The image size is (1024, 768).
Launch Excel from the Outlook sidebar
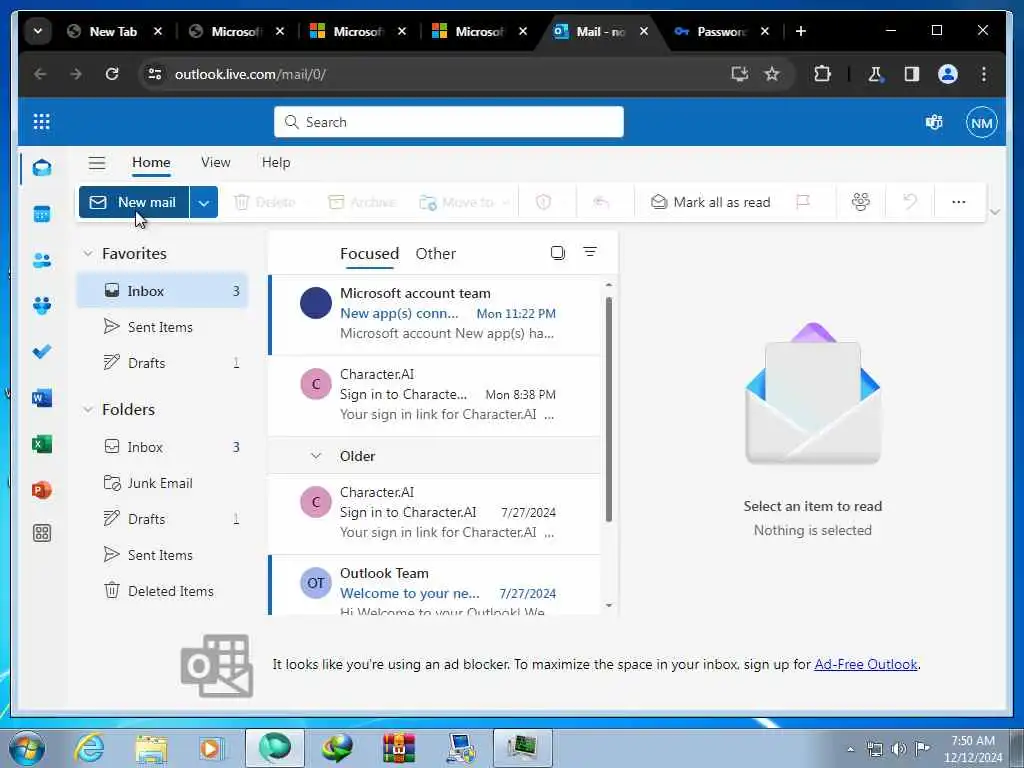tap(42, 444)
